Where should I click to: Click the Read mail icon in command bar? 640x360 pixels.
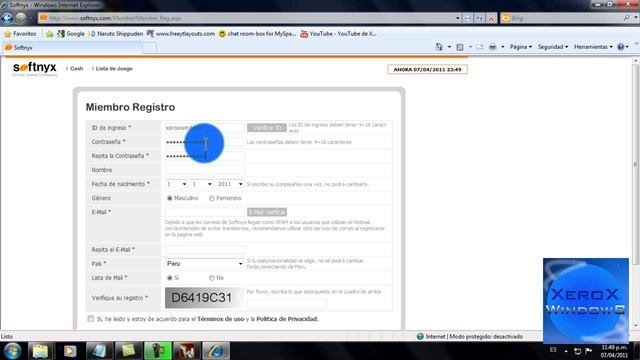click(x=480, y=47)
